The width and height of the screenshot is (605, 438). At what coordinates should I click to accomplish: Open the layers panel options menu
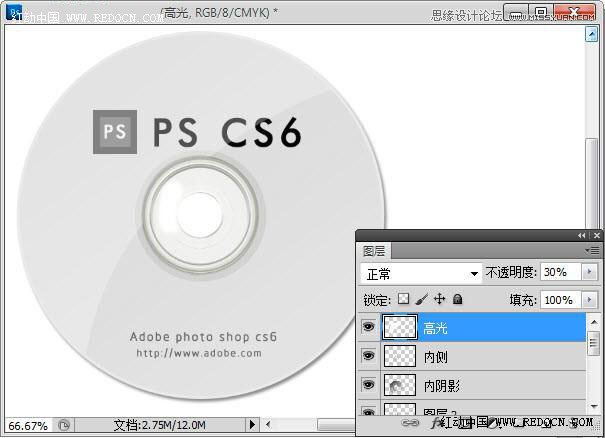tap(592, 251)
